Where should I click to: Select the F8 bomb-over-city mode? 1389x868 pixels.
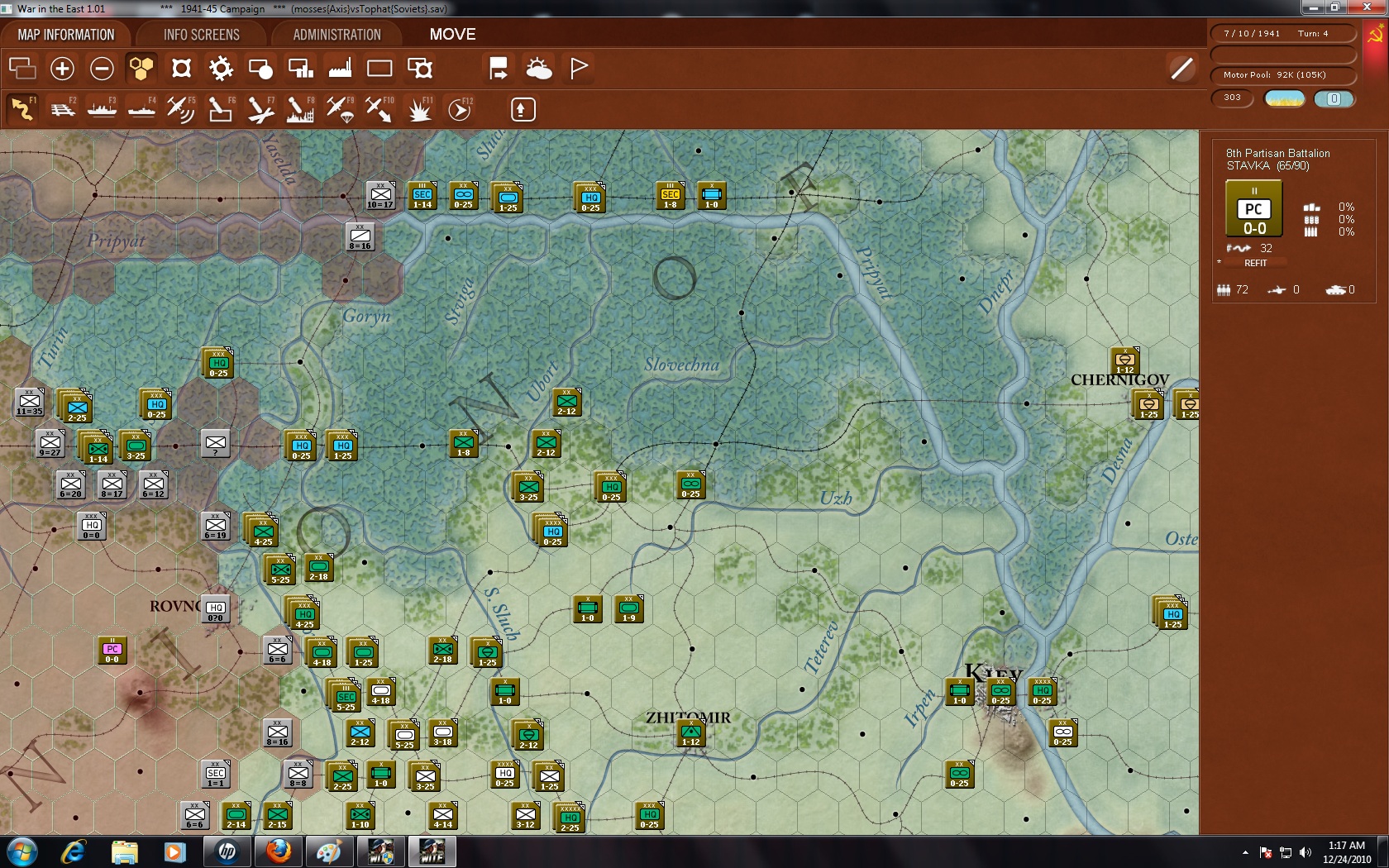point(300,108)
